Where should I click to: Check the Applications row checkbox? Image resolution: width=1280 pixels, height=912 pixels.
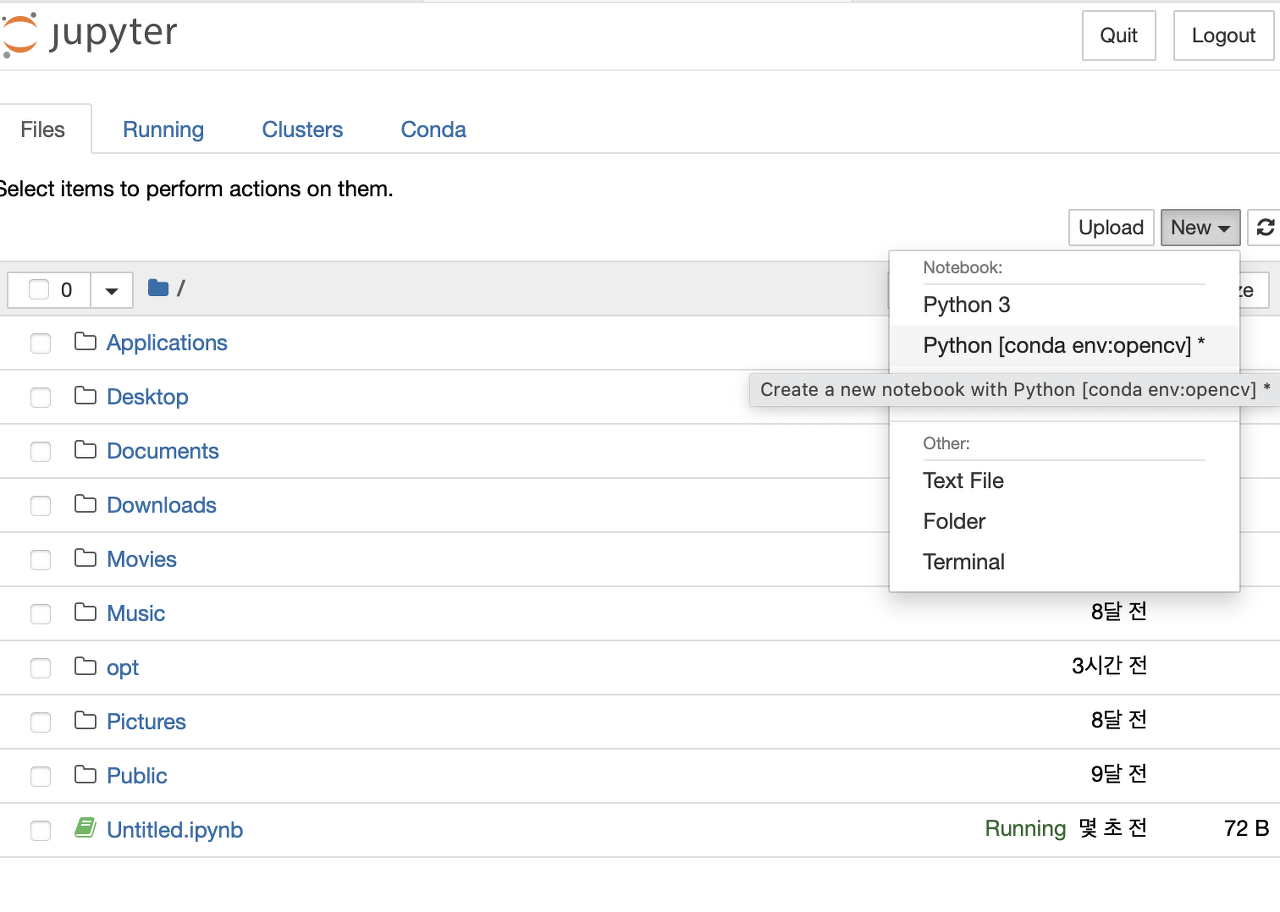click(x=40, y=344)
